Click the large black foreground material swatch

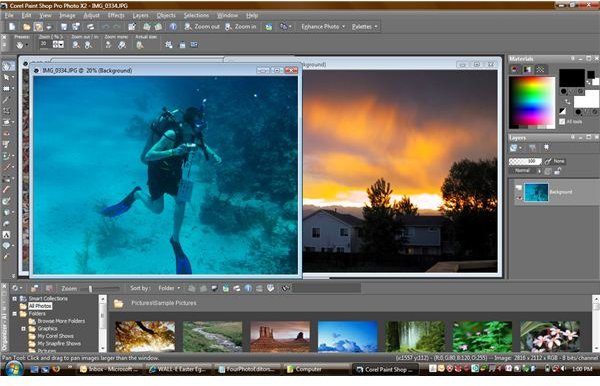click(x=572, y=78)
